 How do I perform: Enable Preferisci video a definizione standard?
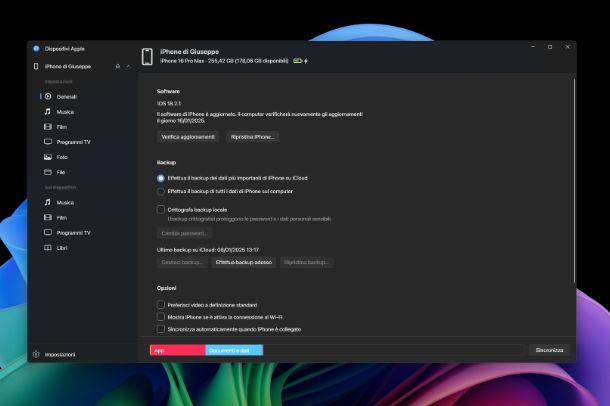point(161,304)
